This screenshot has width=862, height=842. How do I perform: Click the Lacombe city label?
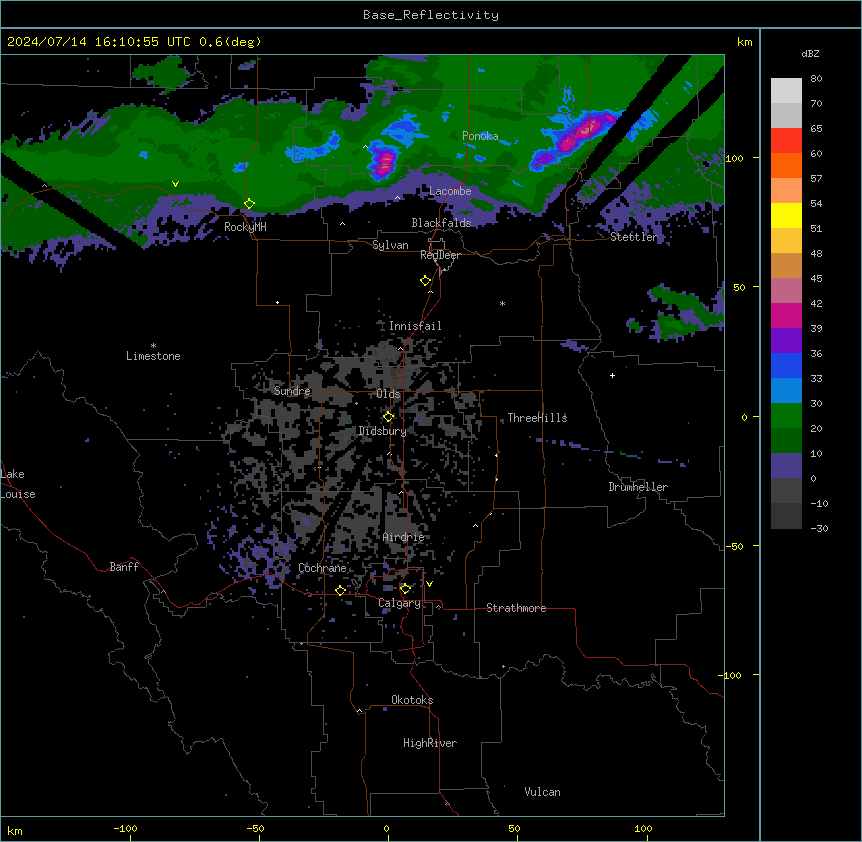coord(450,191)
